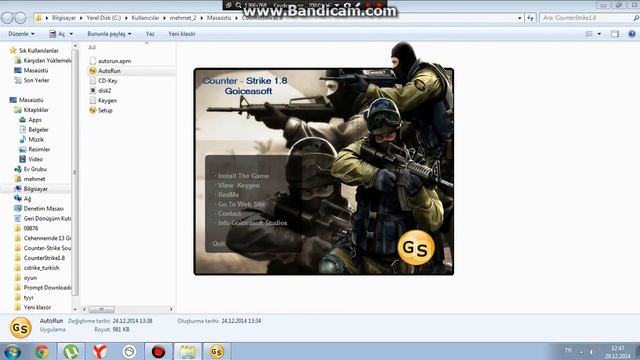Select Sık Kullanılanlar in navigation pane
Image resolution: width=640 pixels, height=360 pixels.
[38, 51]
